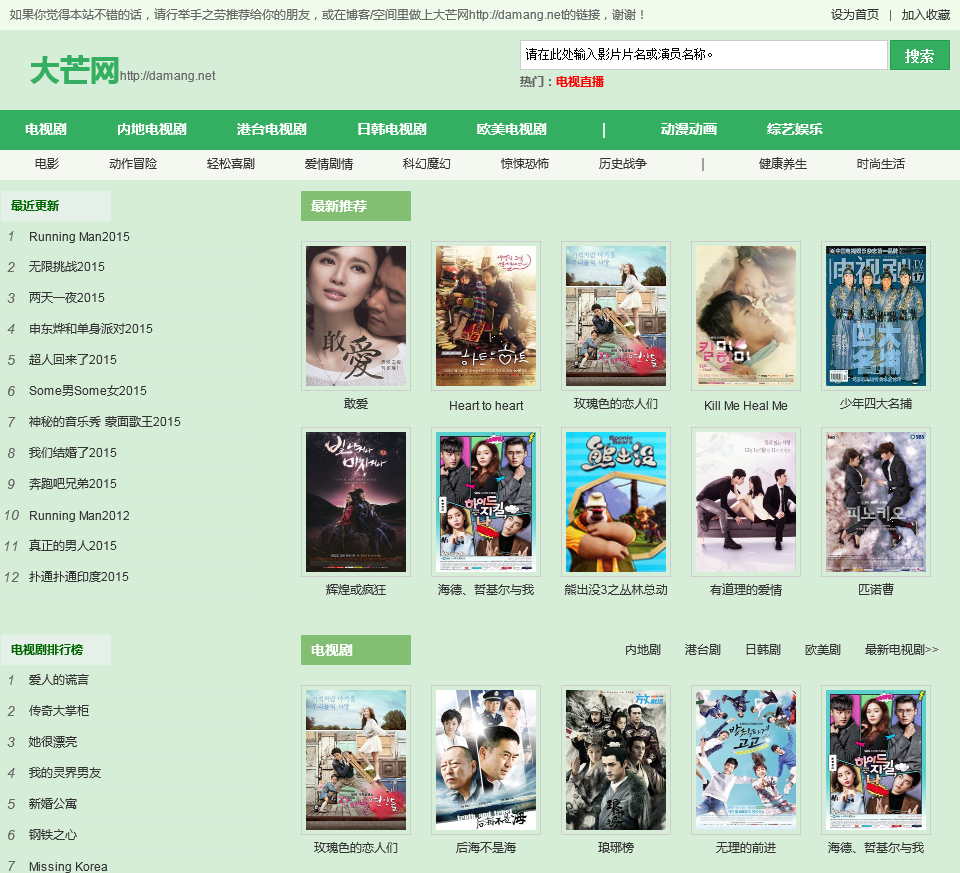Open 动漫动画 in the main navigation
Screen dimensions: 960x873
689,129
